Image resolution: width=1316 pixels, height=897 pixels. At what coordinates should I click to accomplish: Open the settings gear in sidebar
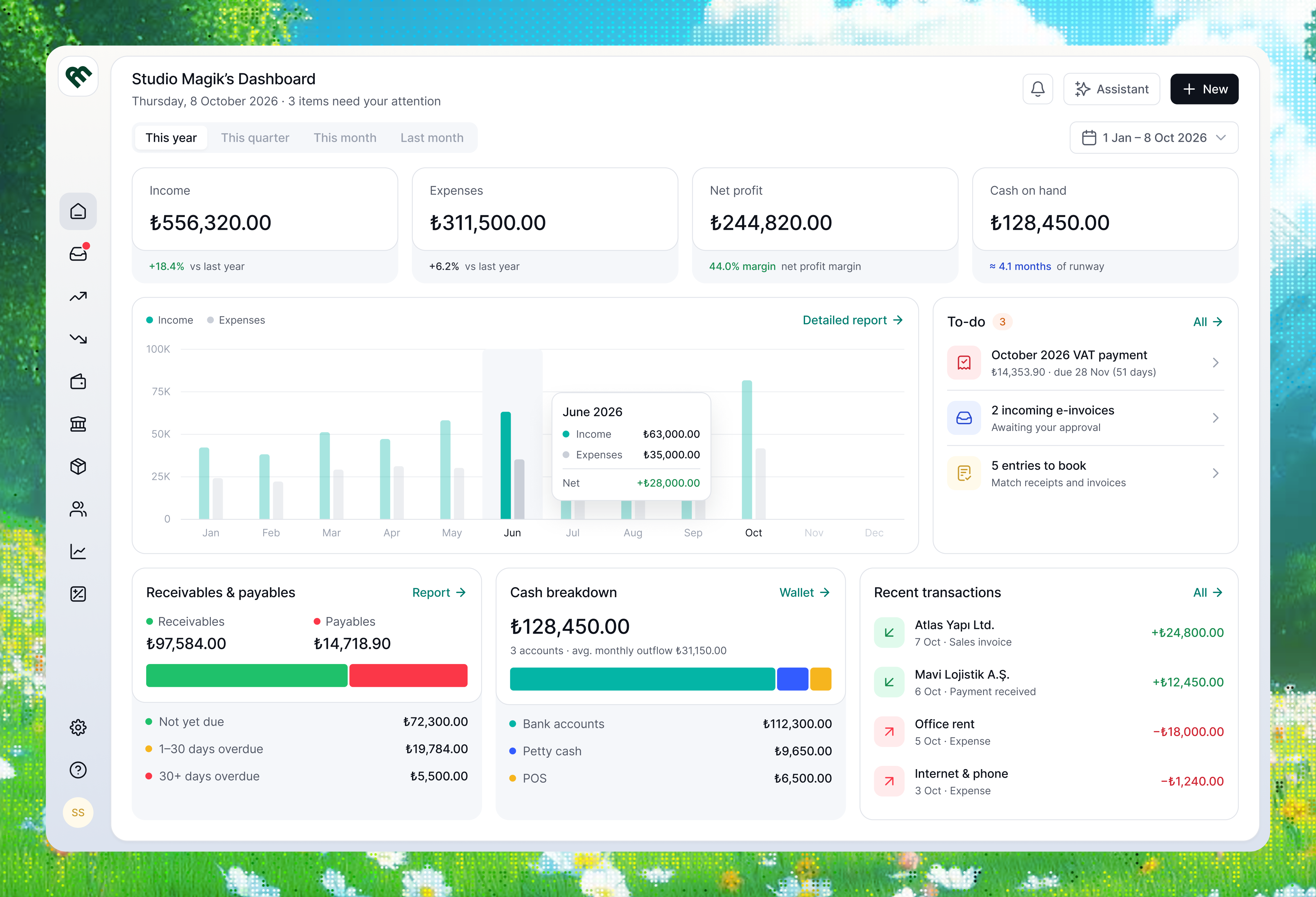tap(78, 727)
